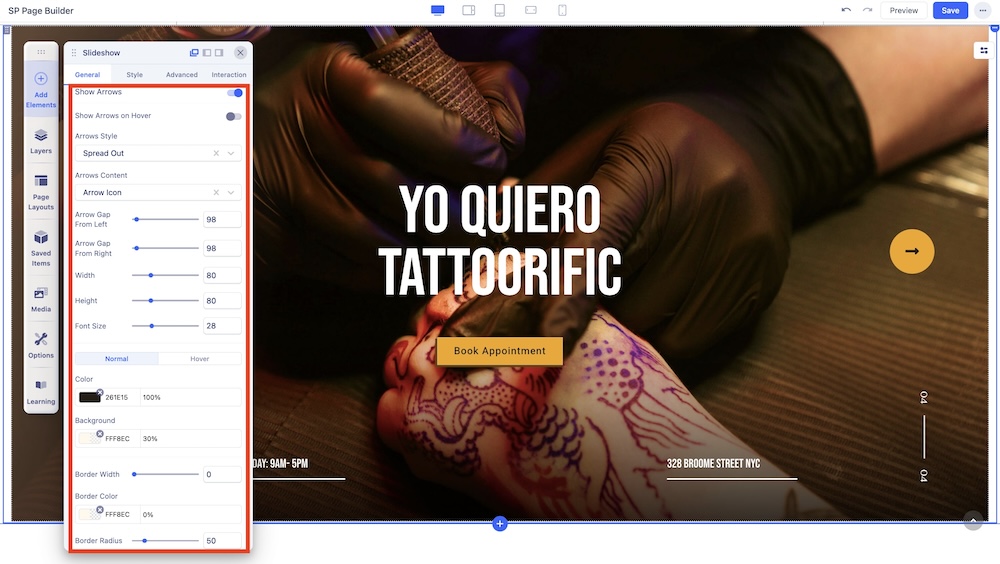The width and height of the screenshot is (1000, 564).
Task: Close the Slideshow settings panel
Action: pyautogui.click(x=240, y=53)
